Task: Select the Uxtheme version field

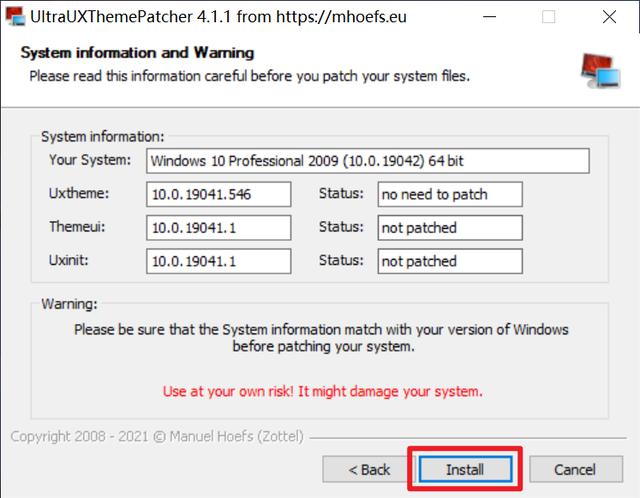Action: [218, 194]
